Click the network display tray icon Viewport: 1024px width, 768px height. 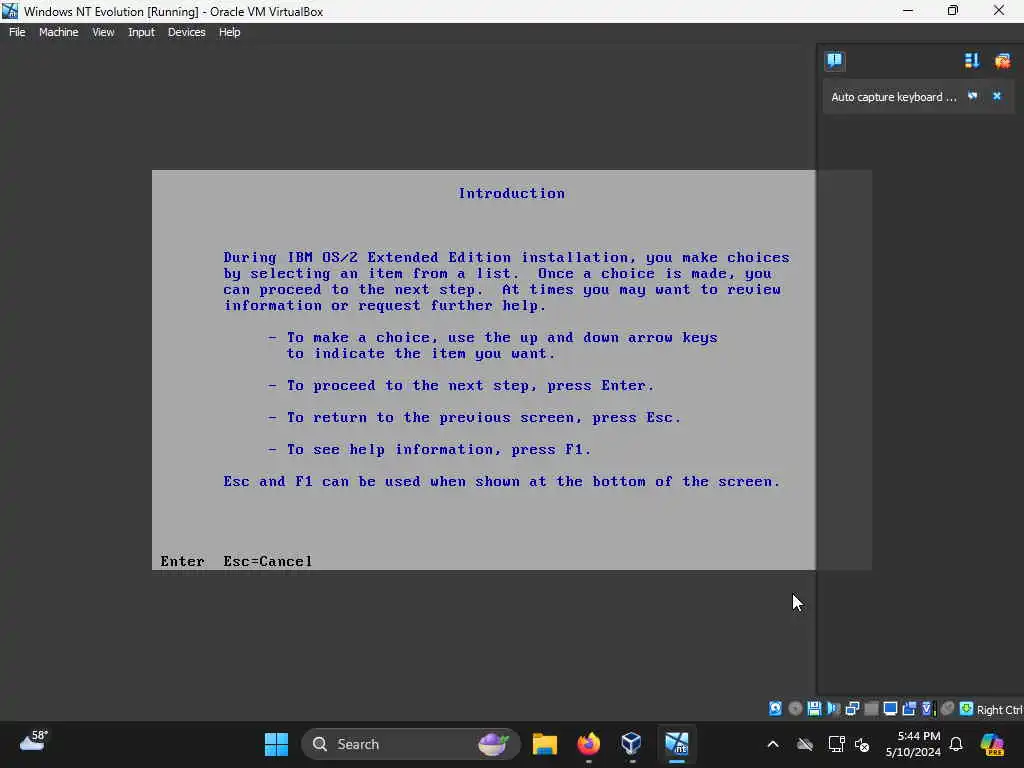(x=836, y=744)
